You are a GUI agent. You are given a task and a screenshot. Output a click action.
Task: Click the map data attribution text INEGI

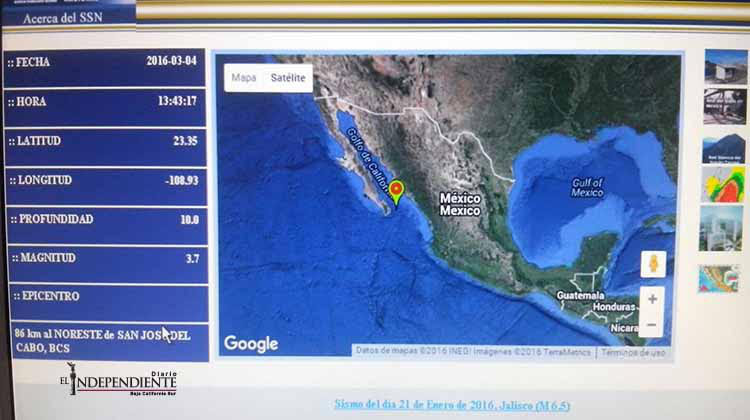click(x=459, y=351)
